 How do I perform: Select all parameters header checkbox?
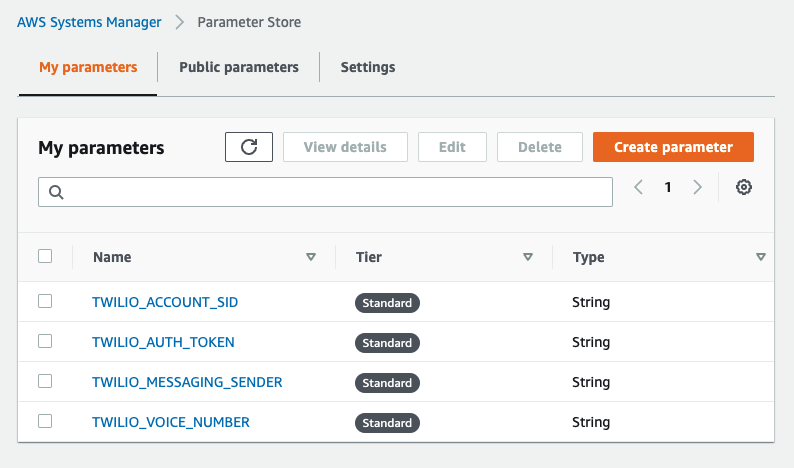point(45,256)
